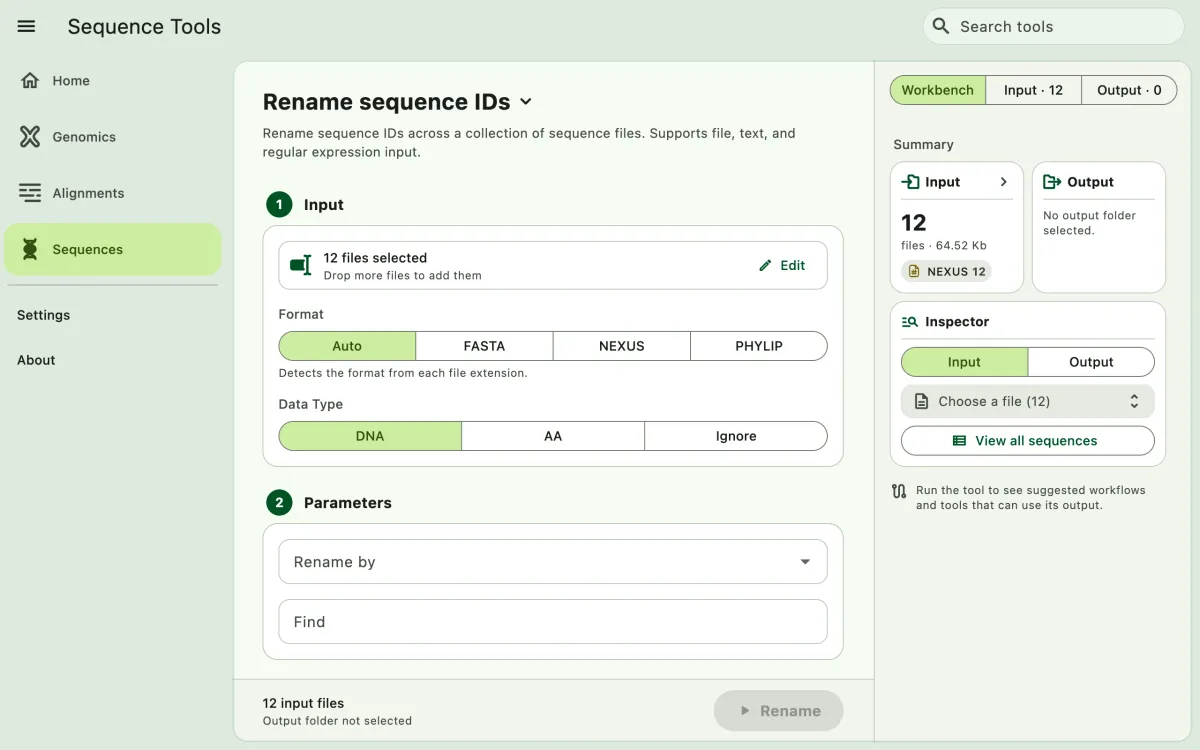Image resolution: width=1200 pixels, height=750 pixels.
Task: Click 'Output folder not selected' status text
Action: 337,721
